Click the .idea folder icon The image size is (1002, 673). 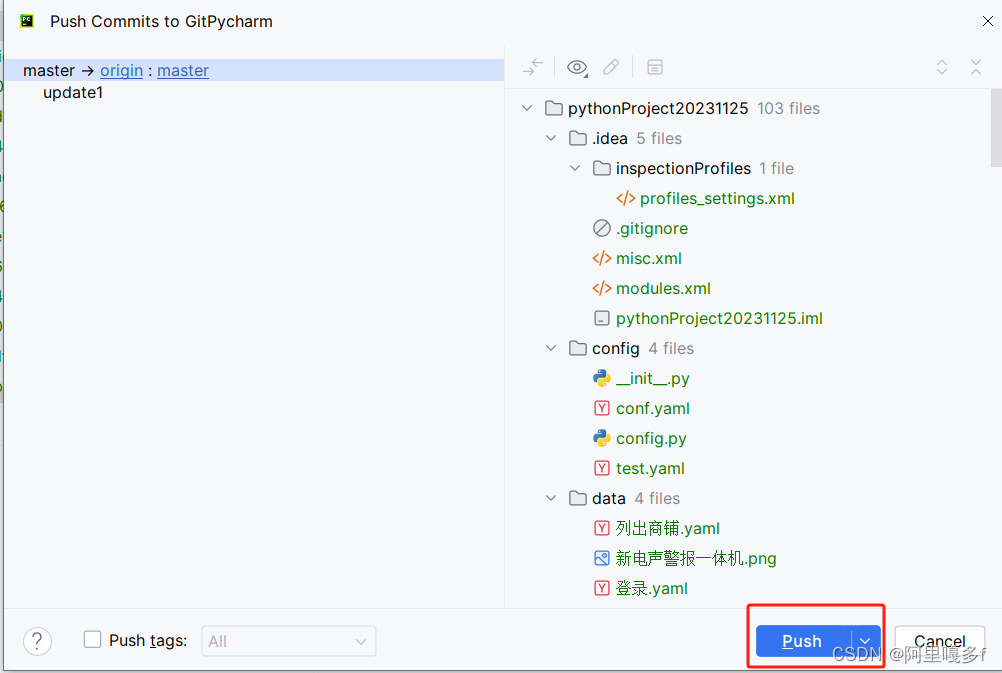point(578,138)
